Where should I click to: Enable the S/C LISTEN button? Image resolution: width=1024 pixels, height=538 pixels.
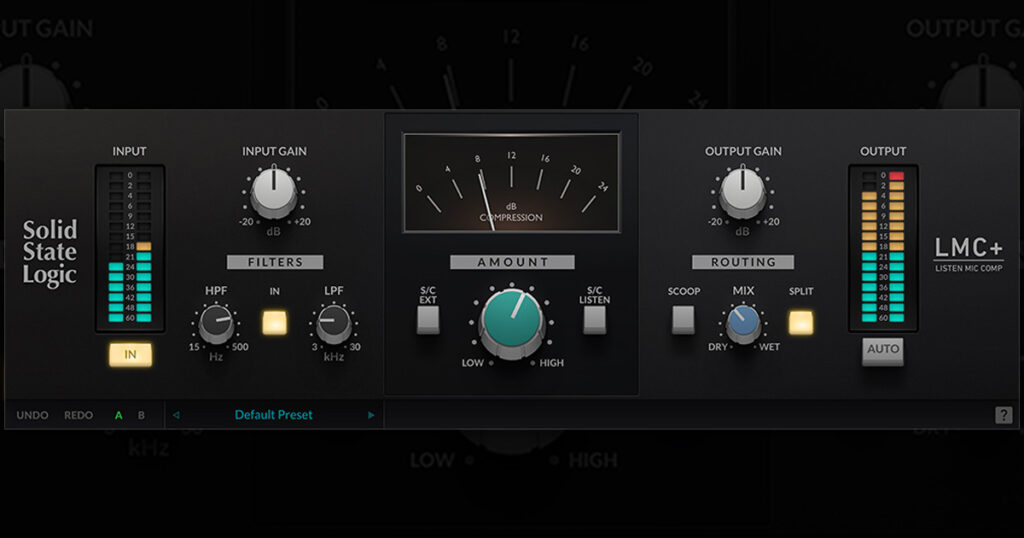click(x=594, y=319)
